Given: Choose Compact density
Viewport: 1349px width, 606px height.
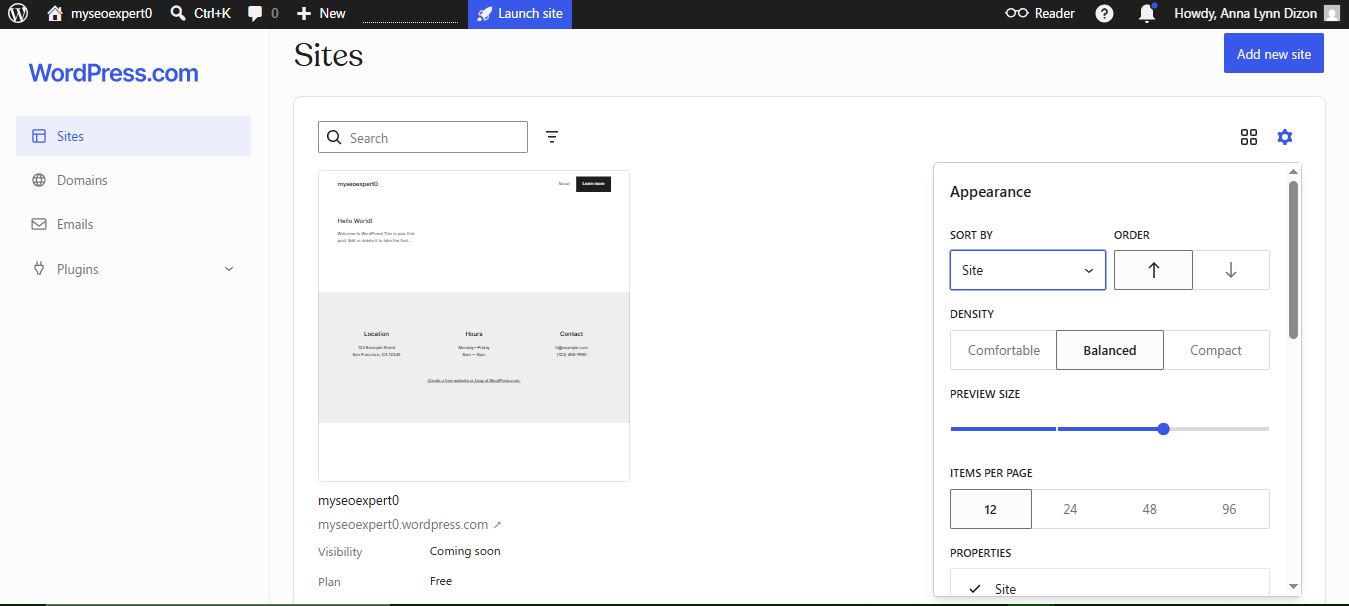Looking at the screenshot, I should (1216, 350).
